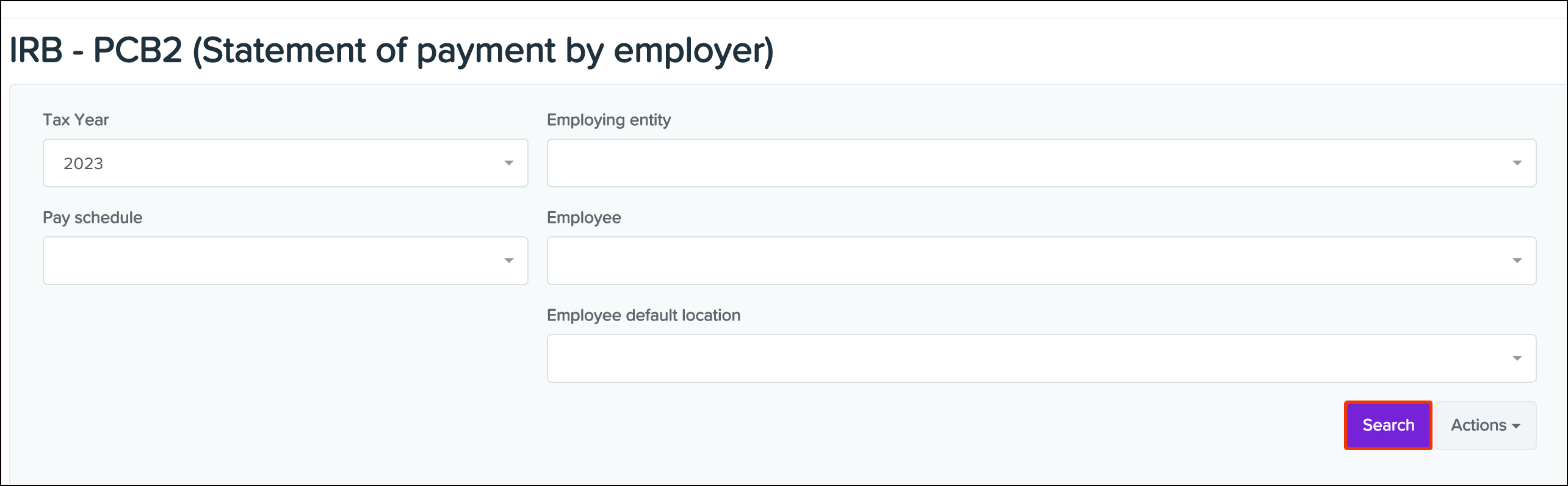Open the Actions dropdown menu
The width and height of the screenshot is (1568, 486).
point(1484,425)
